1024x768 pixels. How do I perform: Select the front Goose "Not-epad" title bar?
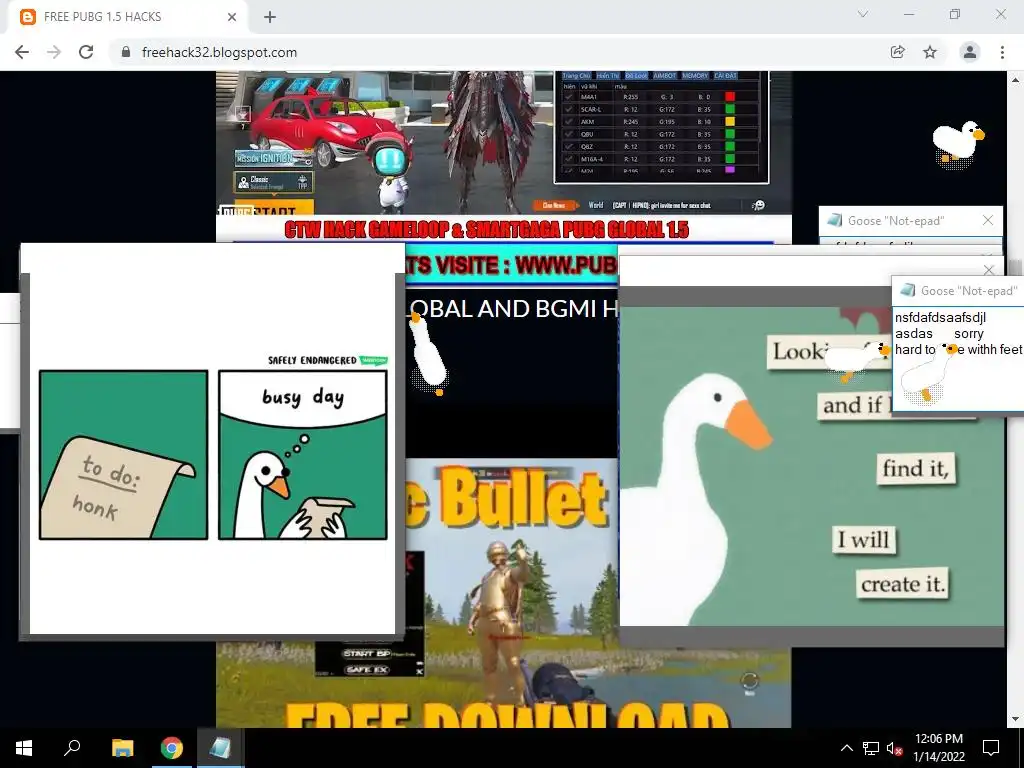point(958,291)
